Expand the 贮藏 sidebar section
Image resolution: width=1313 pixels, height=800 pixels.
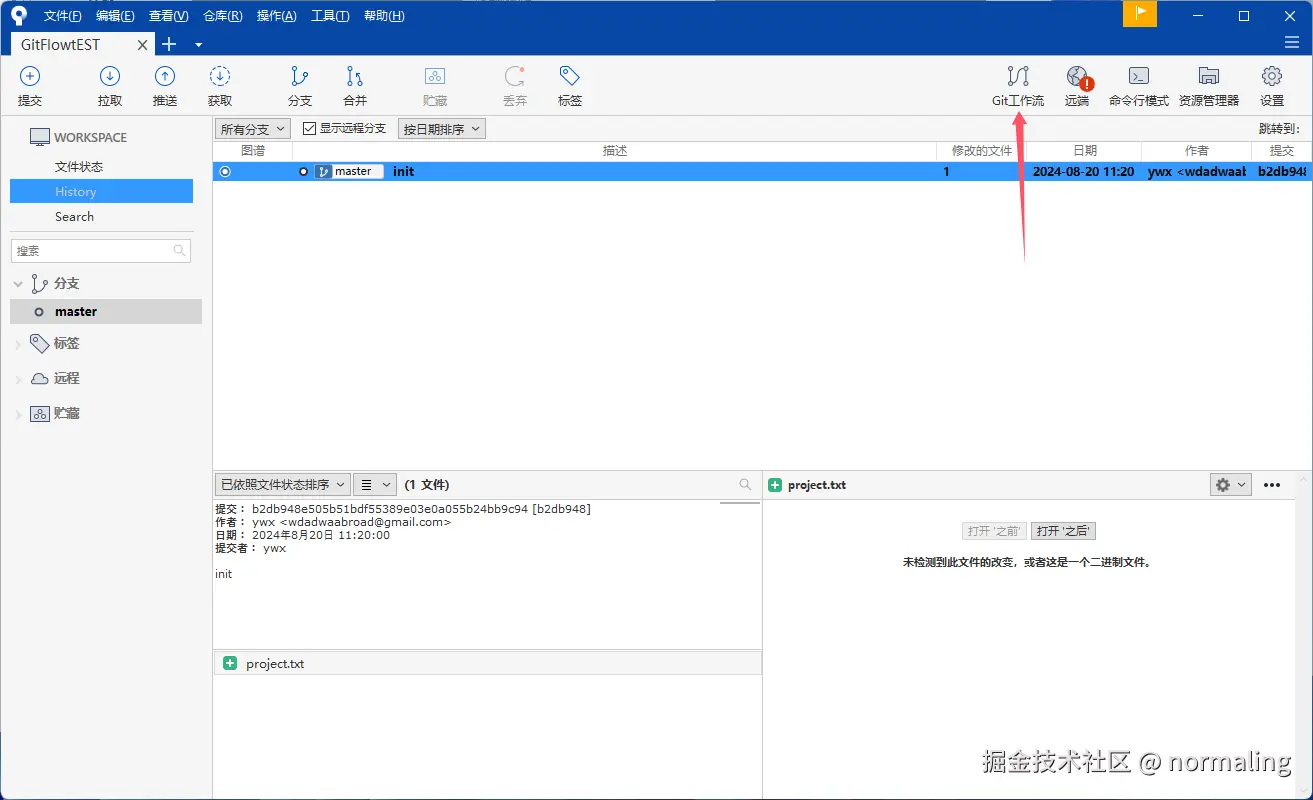(x=18, y=414)
